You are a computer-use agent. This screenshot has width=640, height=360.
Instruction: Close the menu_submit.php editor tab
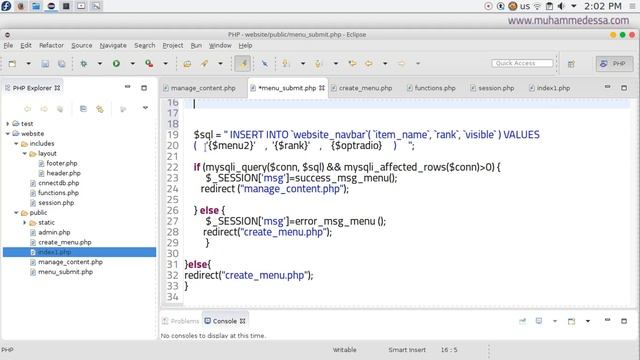322,88
